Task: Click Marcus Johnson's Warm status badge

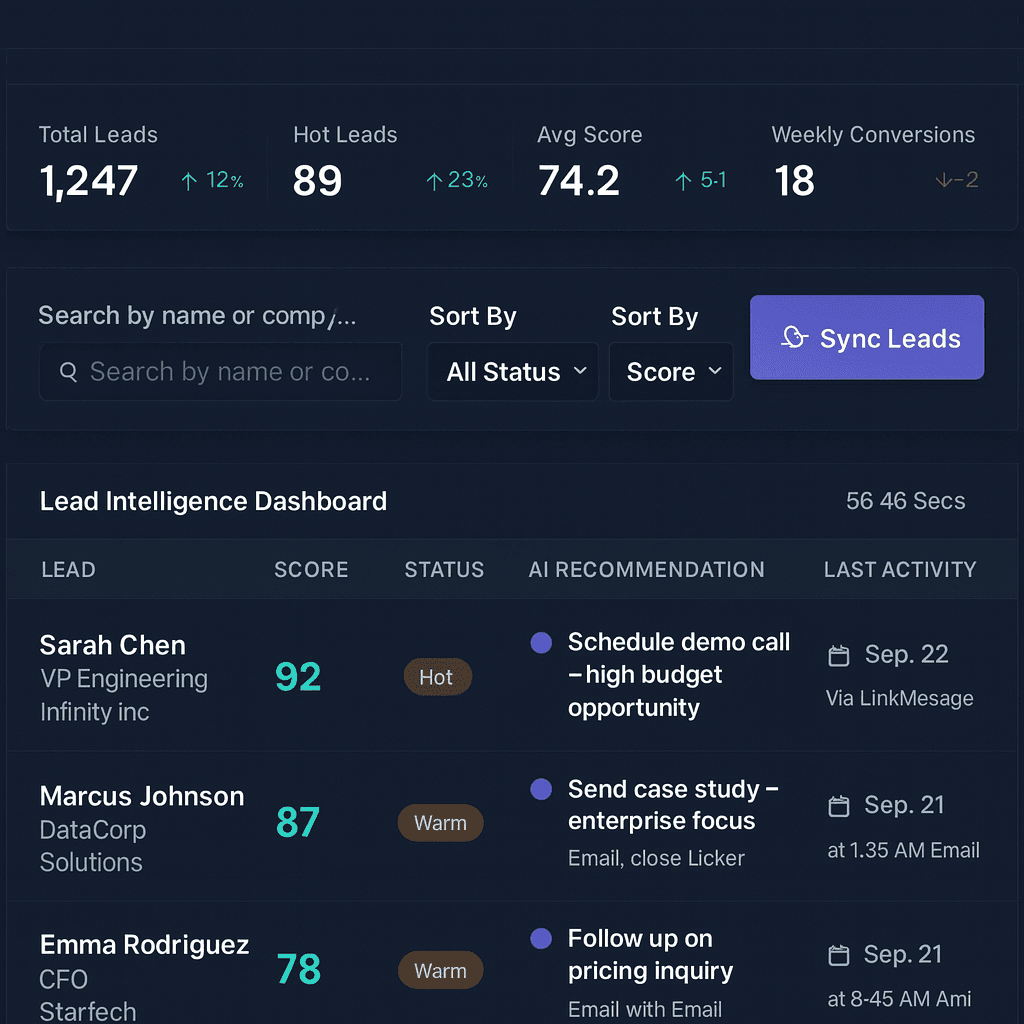Action: [x=440, y=823]
